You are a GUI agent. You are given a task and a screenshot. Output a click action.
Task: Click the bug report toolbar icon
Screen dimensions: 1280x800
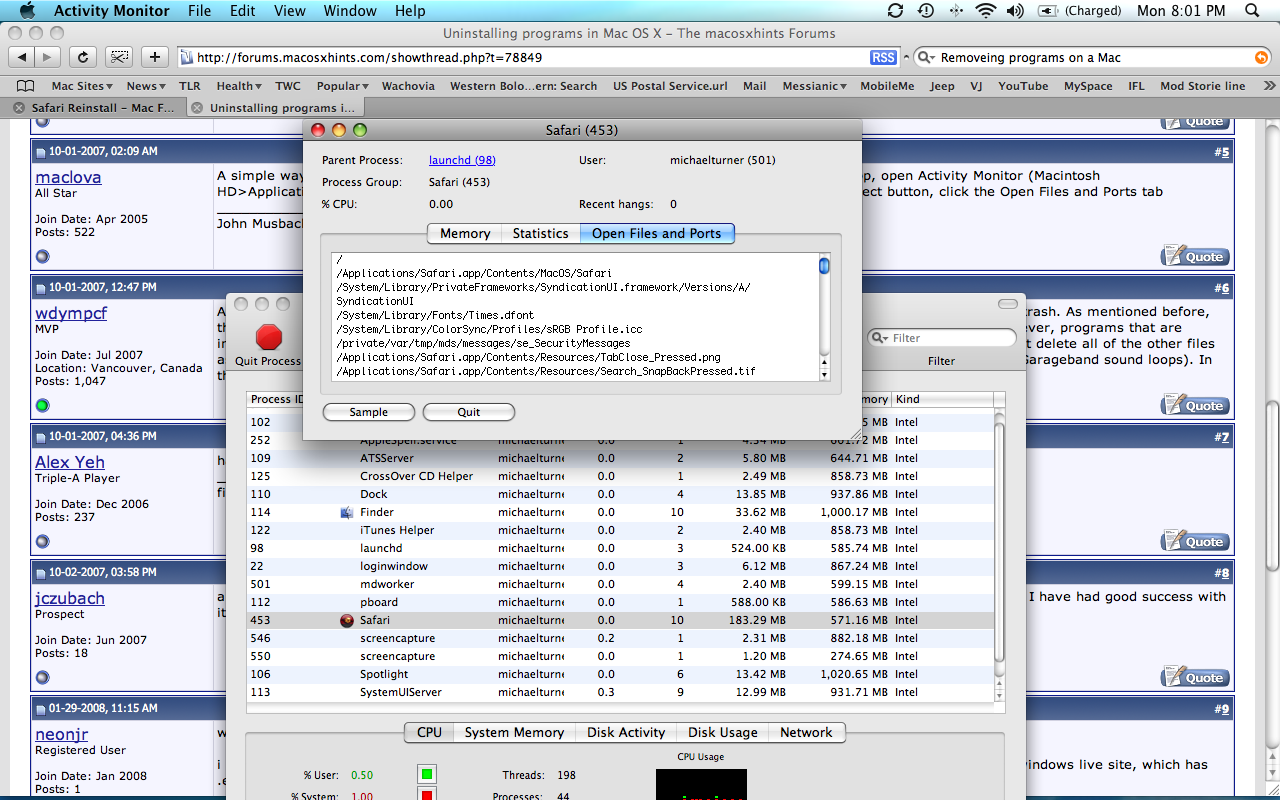(119, 57)
